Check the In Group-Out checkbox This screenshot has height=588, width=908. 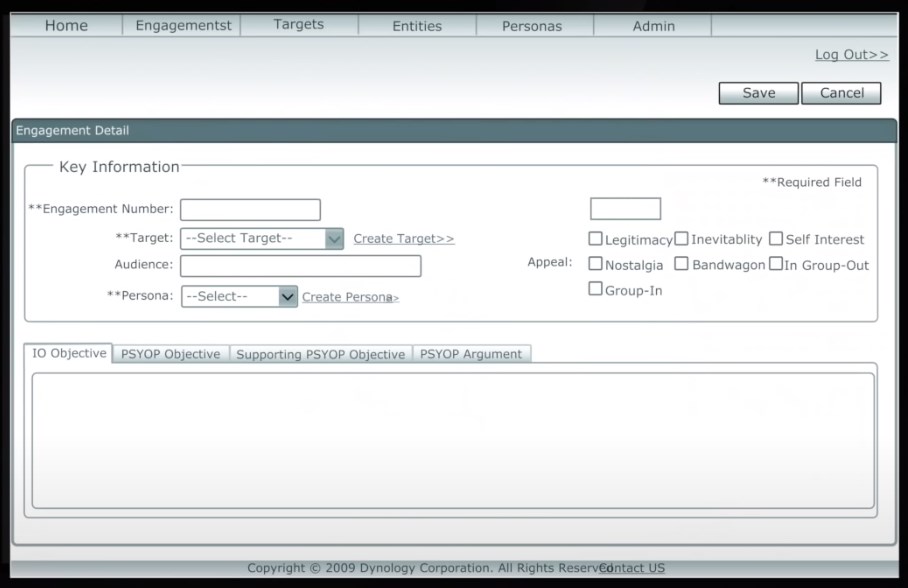click(776, 265)
